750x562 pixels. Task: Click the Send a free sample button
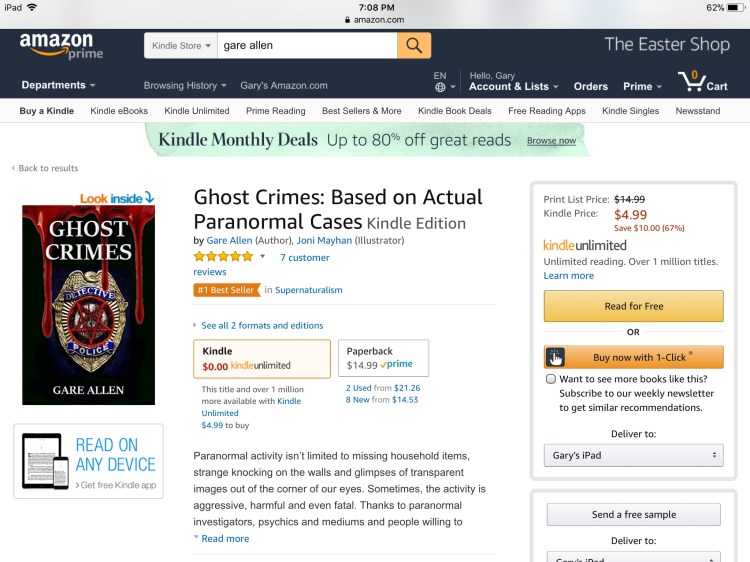(633, 514)
